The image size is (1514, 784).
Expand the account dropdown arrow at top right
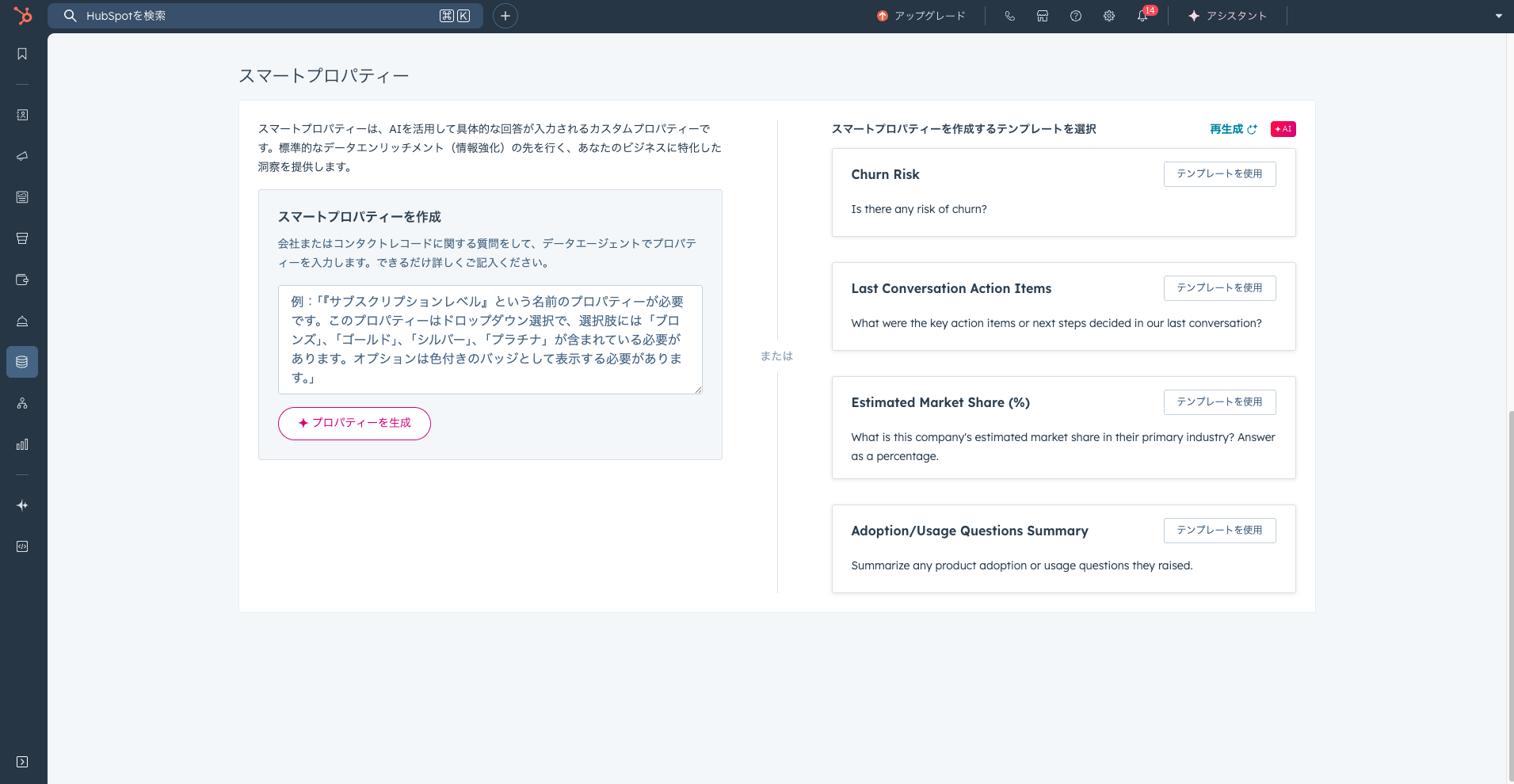click(x=1498, y=16)
